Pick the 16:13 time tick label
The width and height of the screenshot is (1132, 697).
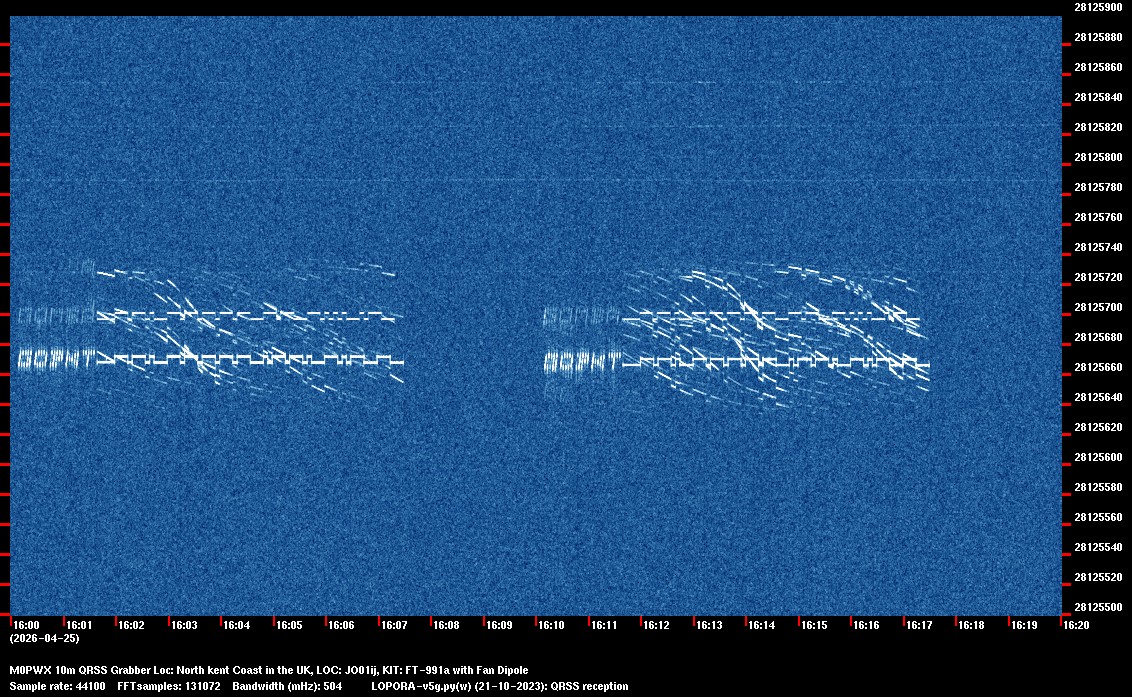(x=709, y=625)
